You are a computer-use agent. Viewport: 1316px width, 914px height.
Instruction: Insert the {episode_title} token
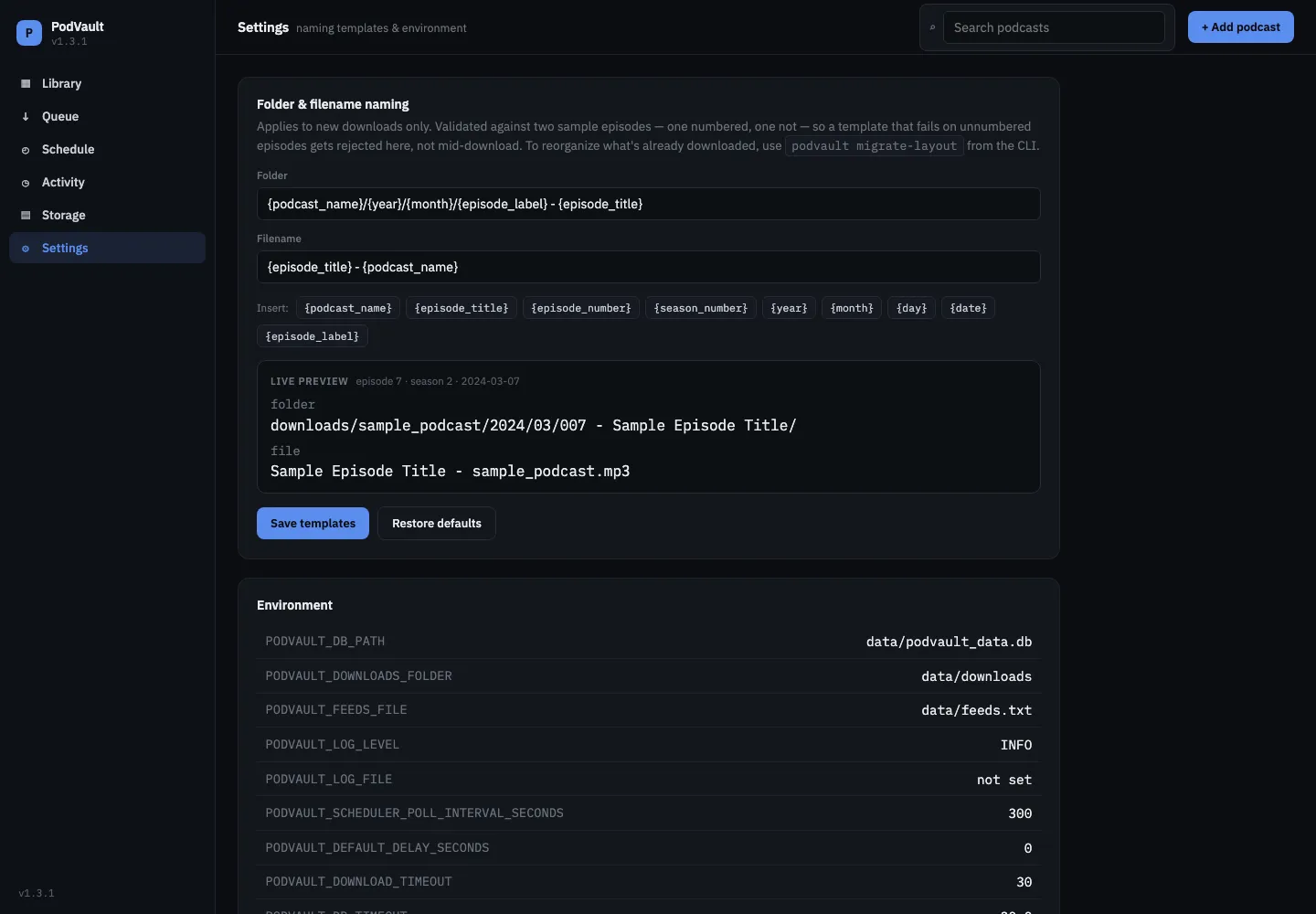pos(462,308)
